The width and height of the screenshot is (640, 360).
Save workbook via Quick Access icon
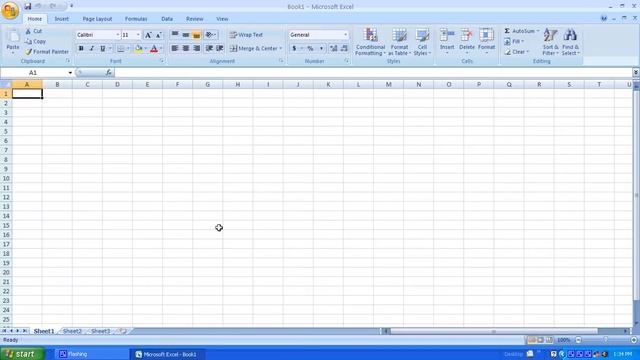coord(28,6)
